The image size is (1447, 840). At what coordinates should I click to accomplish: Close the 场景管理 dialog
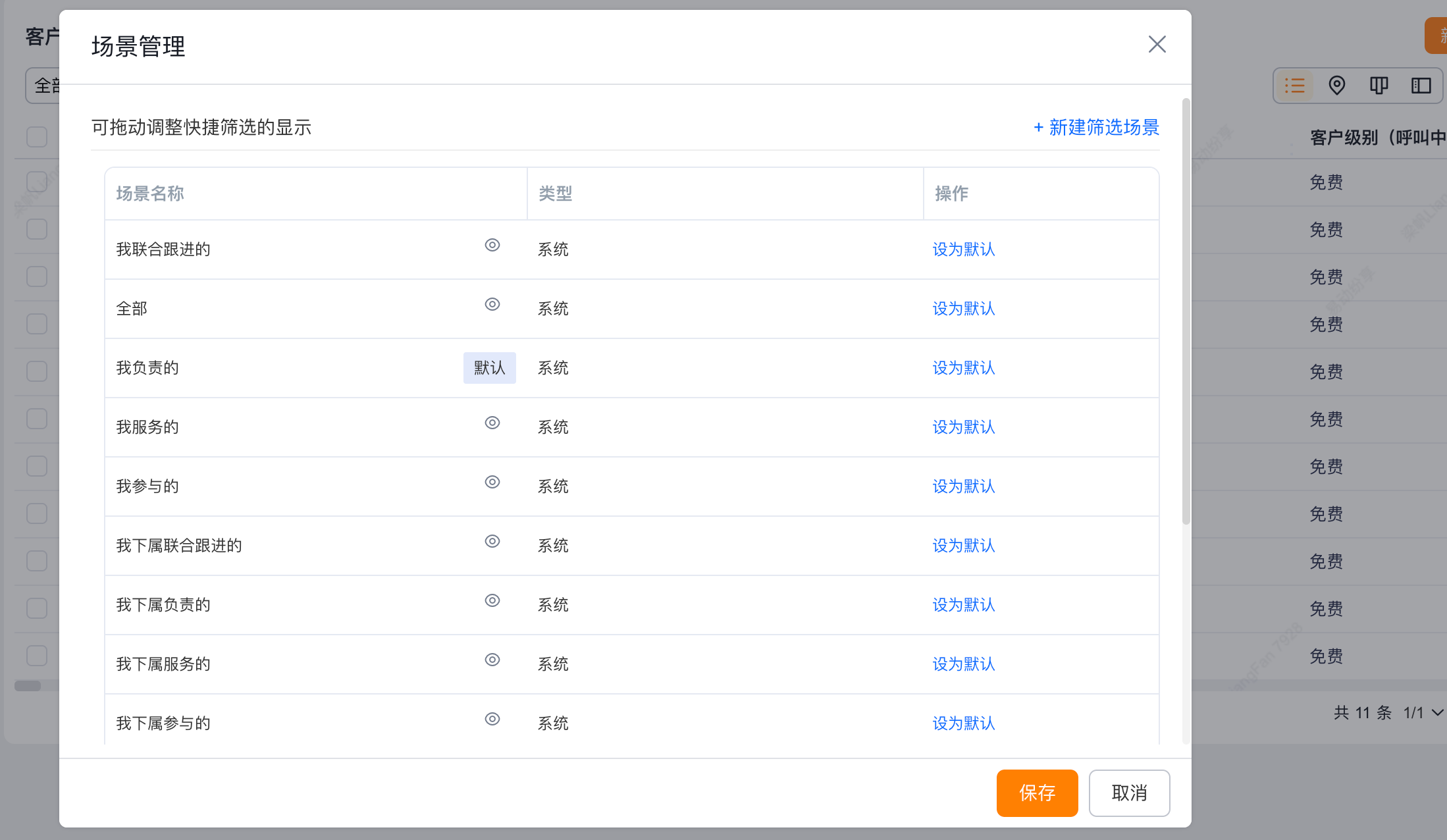click(1157, 44)
